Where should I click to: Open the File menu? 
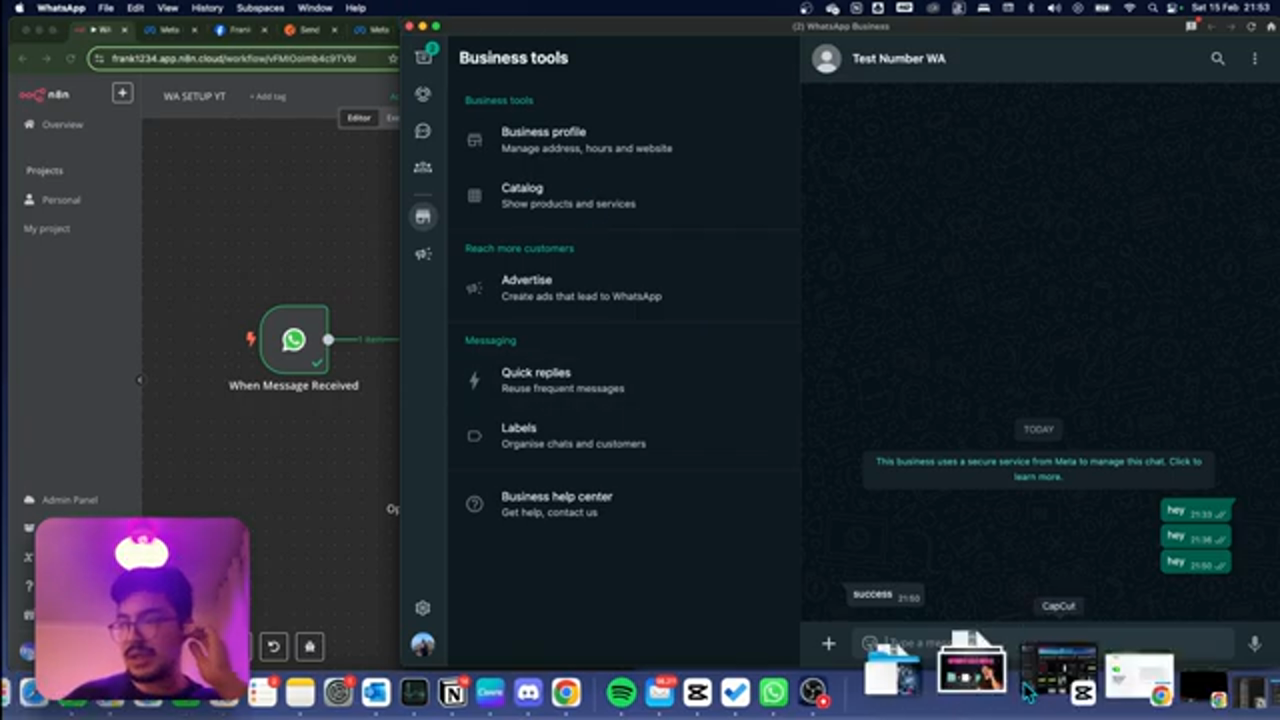pyautogui.click(x=106, y=8)
